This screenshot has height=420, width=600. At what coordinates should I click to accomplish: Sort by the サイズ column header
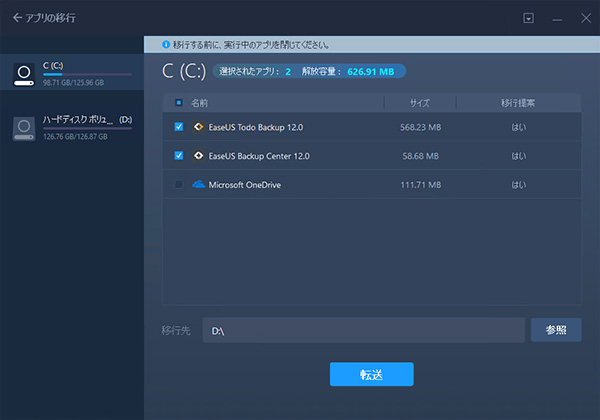pyautogui.click(x=420, y=103)
